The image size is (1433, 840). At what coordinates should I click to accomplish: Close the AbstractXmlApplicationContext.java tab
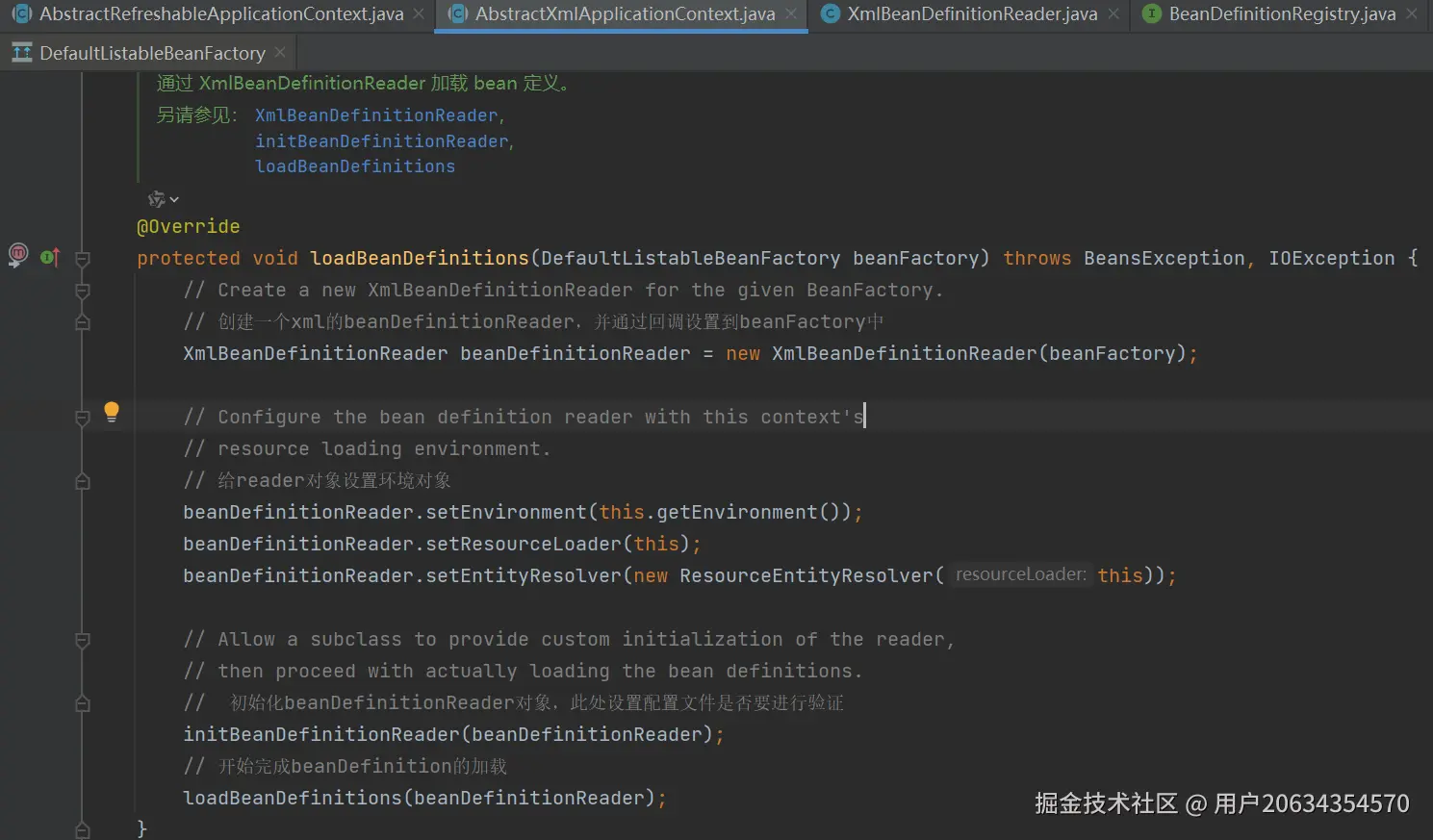[791, 13]
